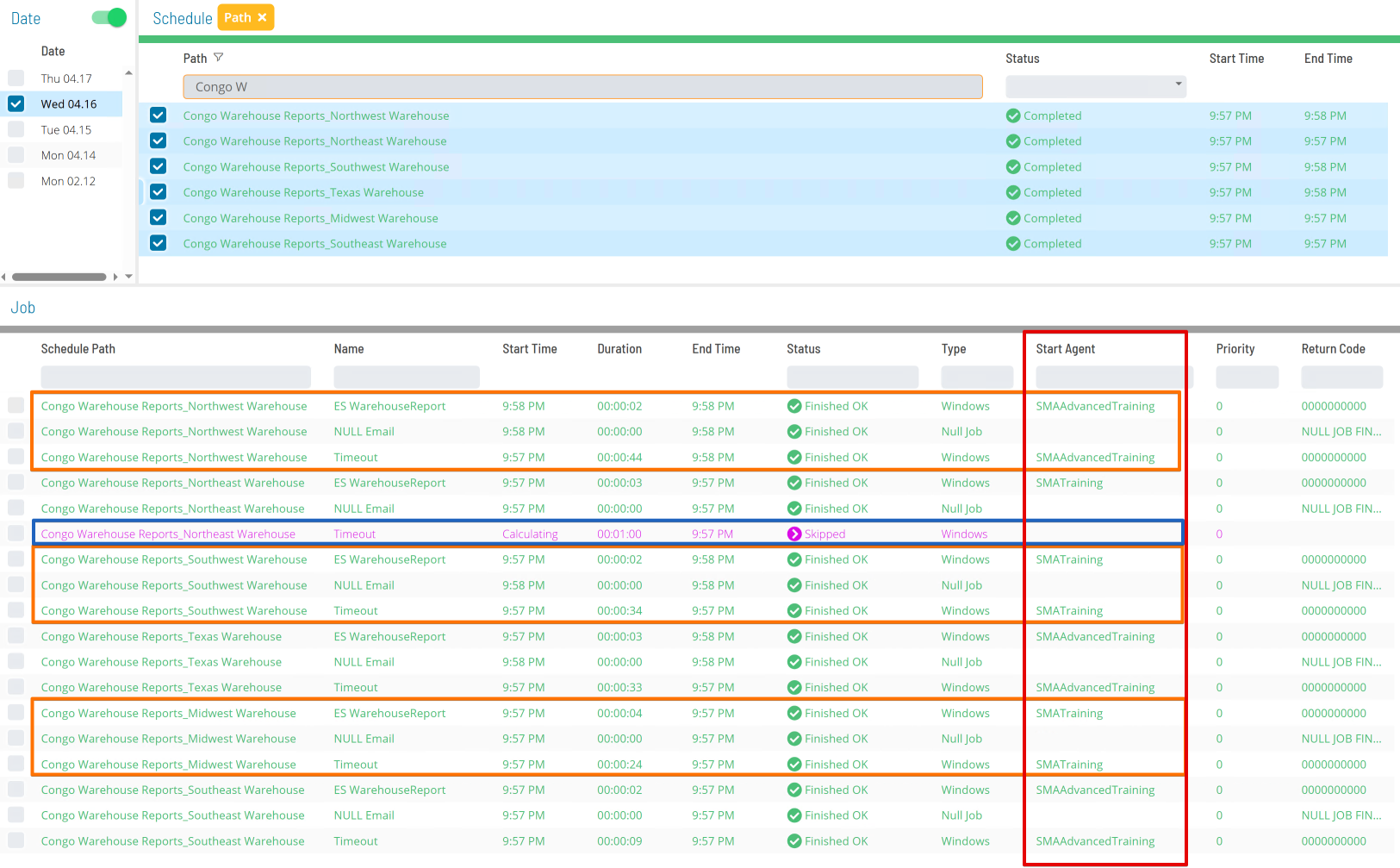Select checkbox for skipped Northeast Timeout job
Viewport: 1400px width, 868px height.
click(x=16, y=534)
